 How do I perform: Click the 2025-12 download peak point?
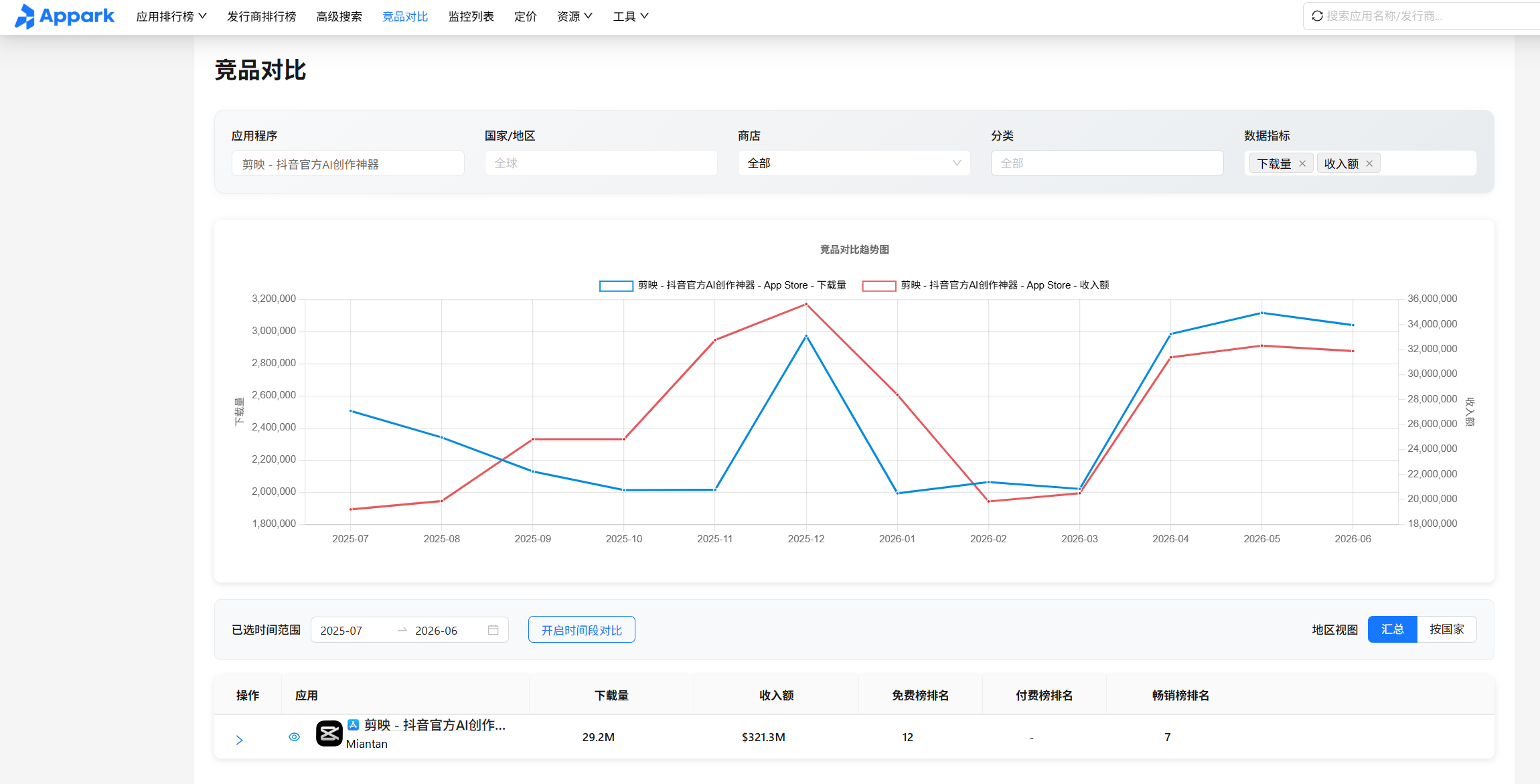click(806, 335)
